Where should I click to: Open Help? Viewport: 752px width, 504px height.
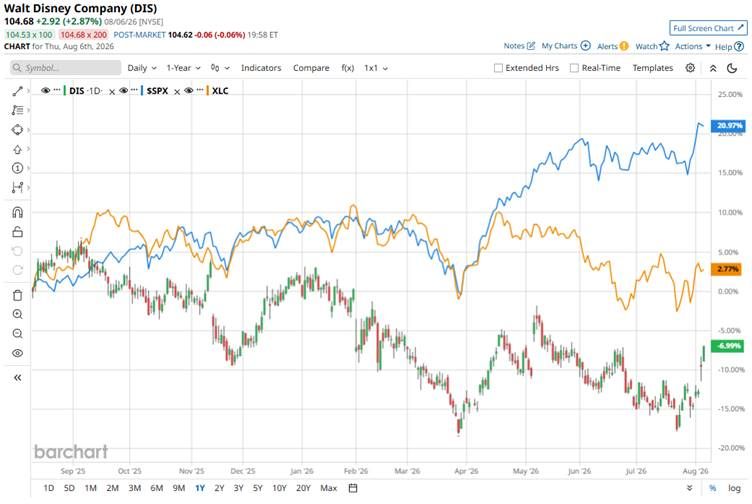point(729,47)
